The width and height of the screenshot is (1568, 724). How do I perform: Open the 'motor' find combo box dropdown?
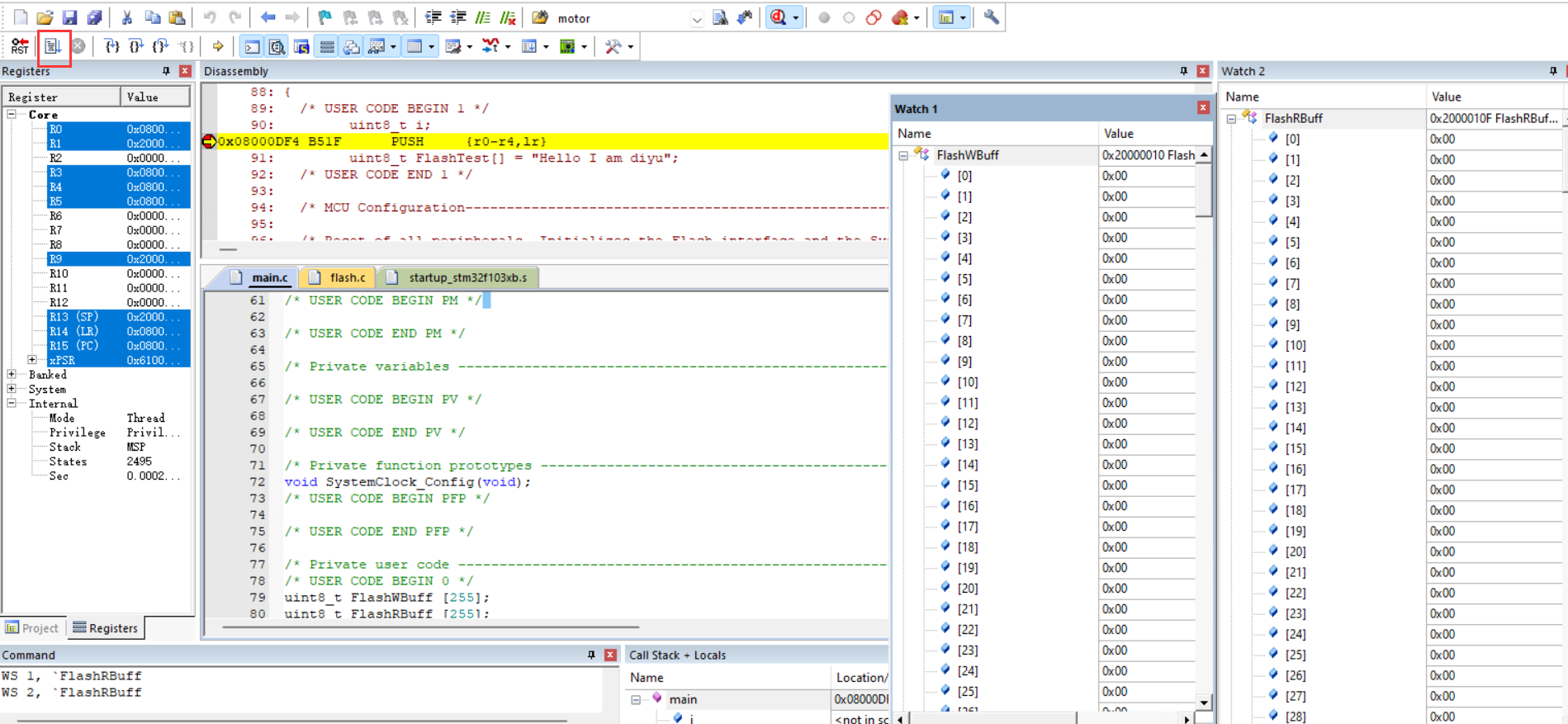pyautogui.click(x=697, y=18)
